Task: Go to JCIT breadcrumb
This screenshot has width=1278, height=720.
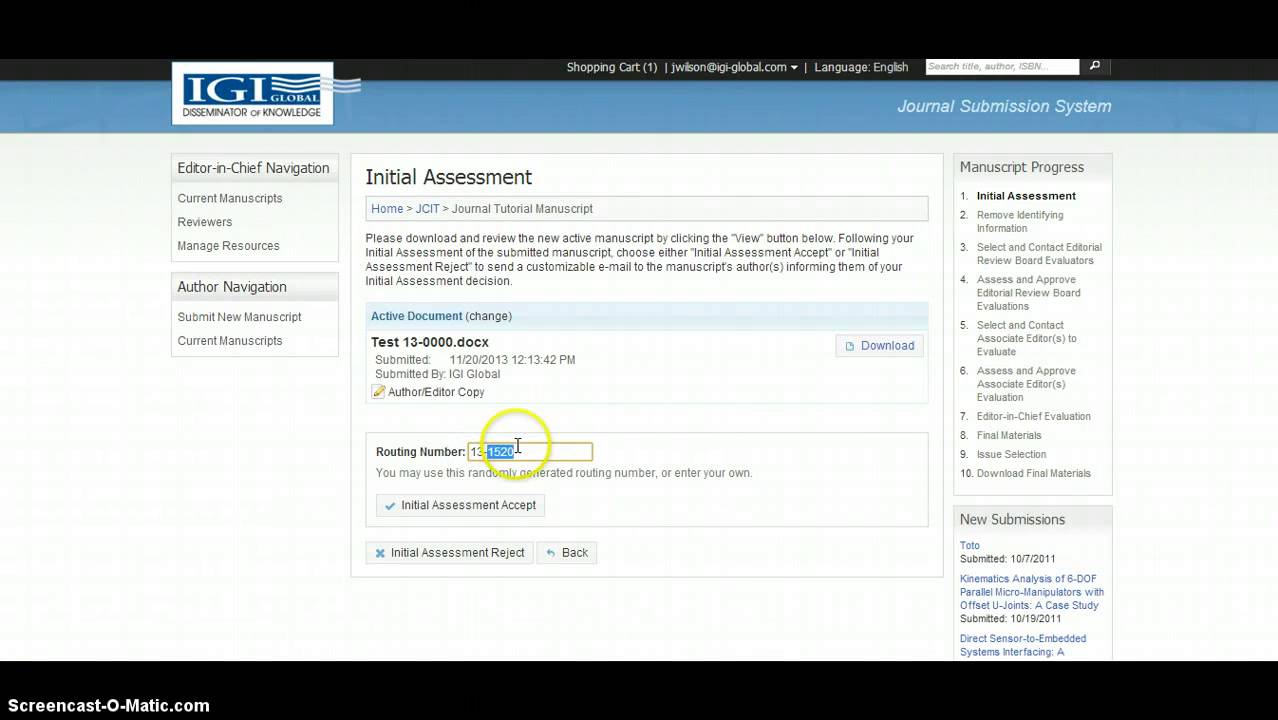Action: [x=427, y=209]
